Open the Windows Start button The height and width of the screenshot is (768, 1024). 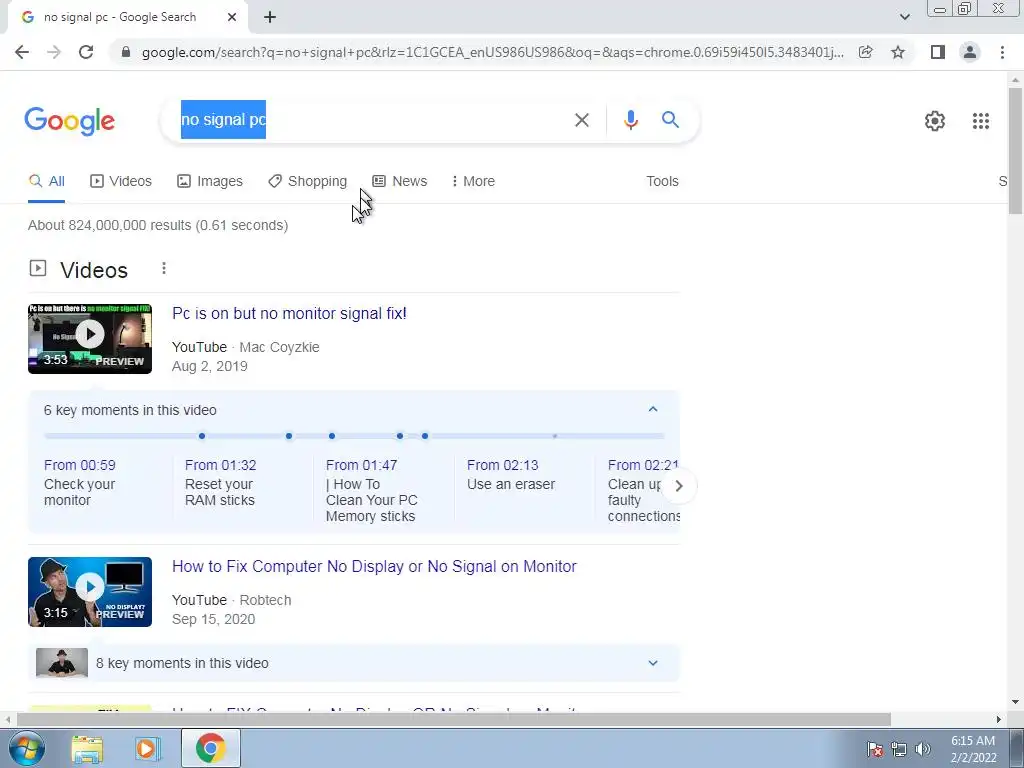coord(26,748)
